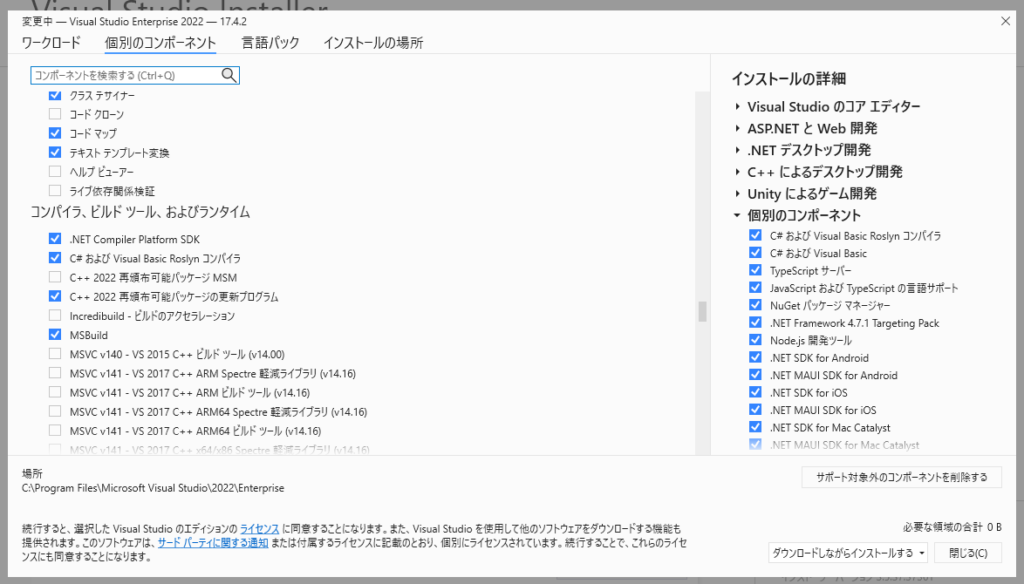This screenshot has height=584, width=1024.
Task: Open the ライセンス link
Action: point(259,528)
